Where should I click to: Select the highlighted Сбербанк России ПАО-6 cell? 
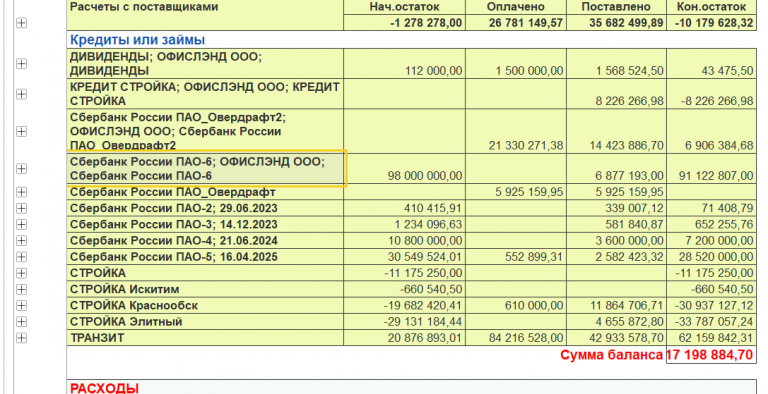[206, 169]
